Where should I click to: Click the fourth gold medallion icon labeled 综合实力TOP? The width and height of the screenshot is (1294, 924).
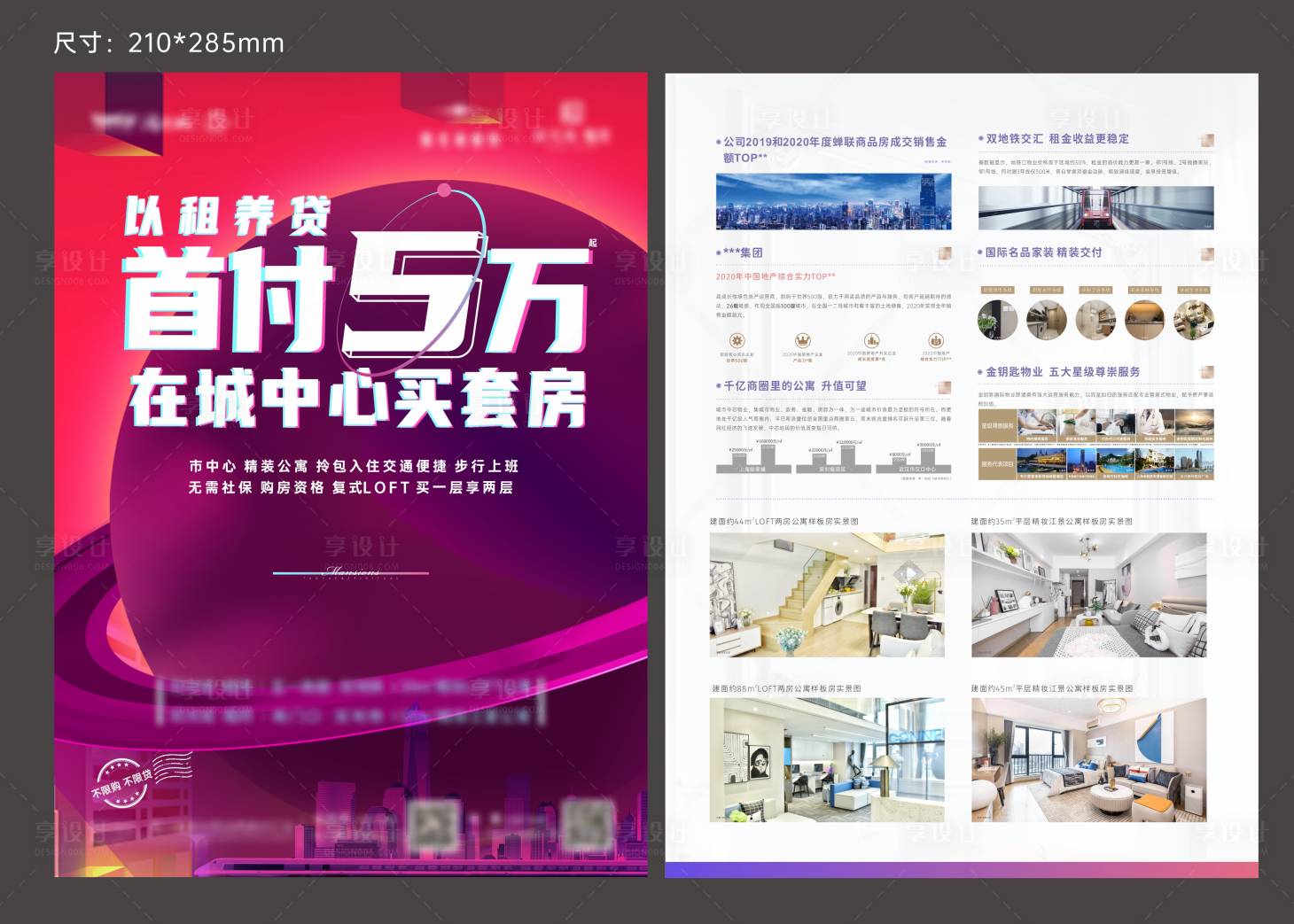click(934, 341)
